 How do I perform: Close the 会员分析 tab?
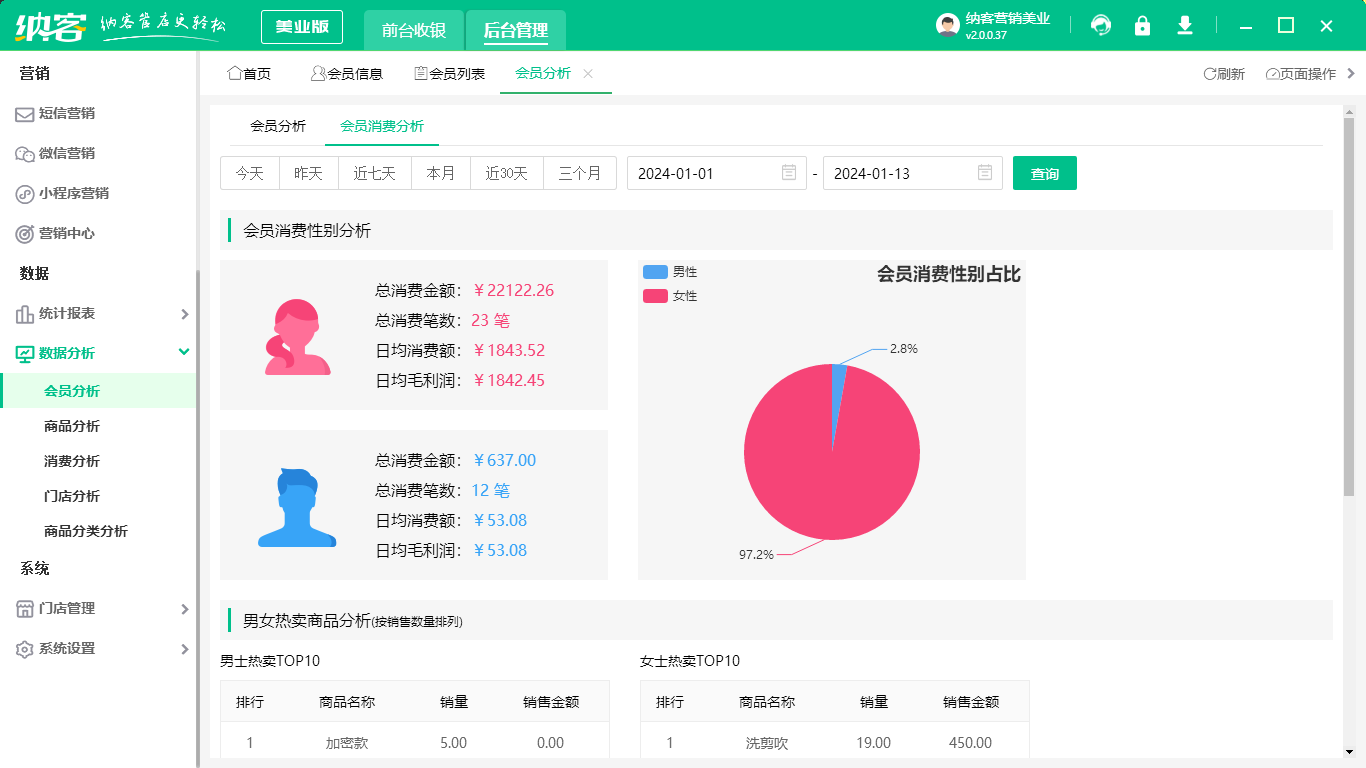588,74
